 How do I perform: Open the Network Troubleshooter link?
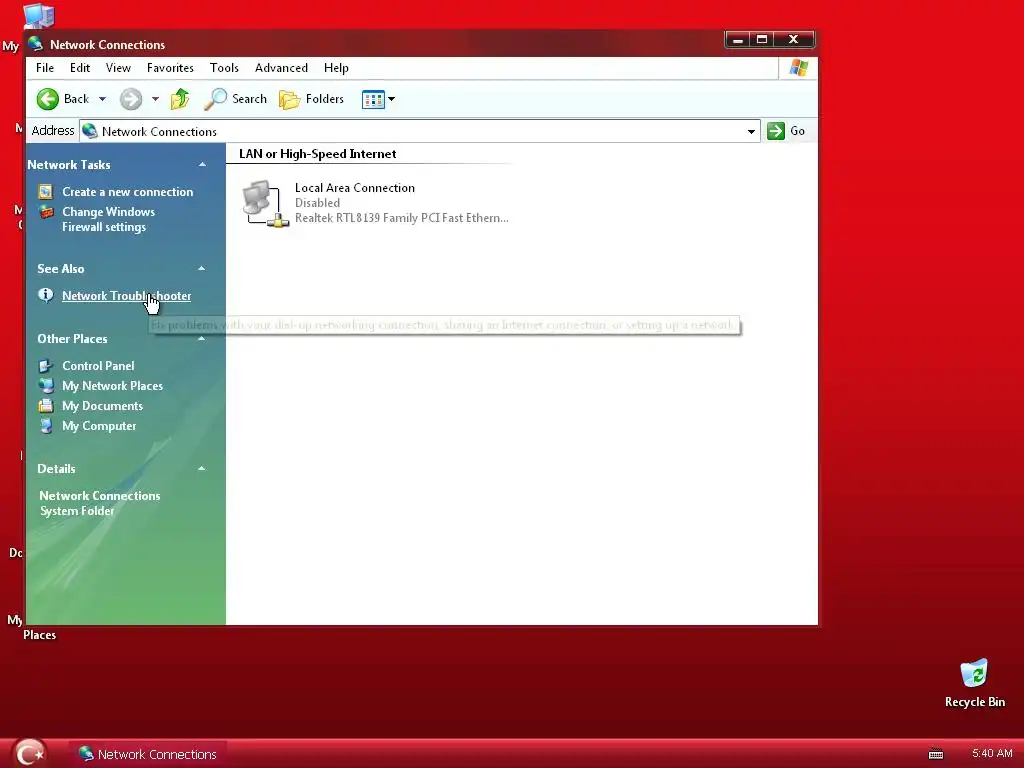(127, 296)
